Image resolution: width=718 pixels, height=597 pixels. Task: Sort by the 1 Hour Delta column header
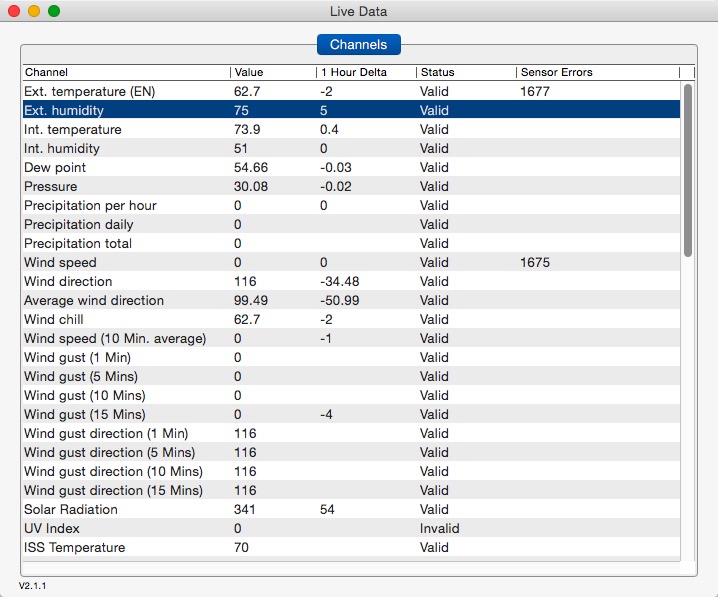point(366,72)
